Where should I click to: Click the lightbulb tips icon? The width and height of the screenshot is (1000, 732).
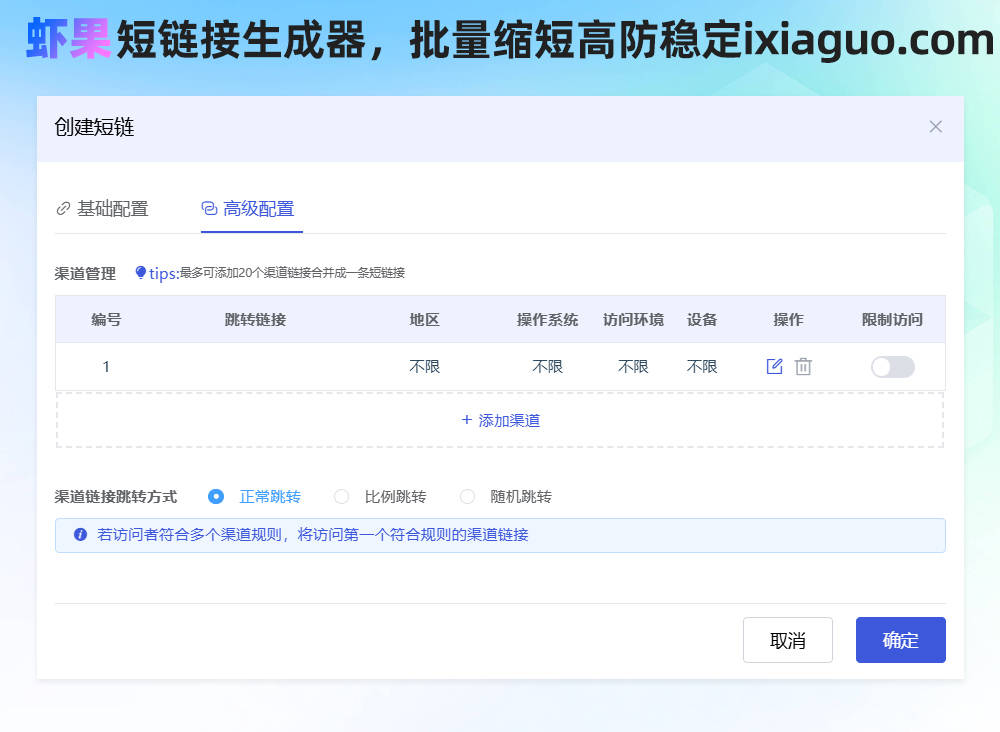tap(140, 272)
